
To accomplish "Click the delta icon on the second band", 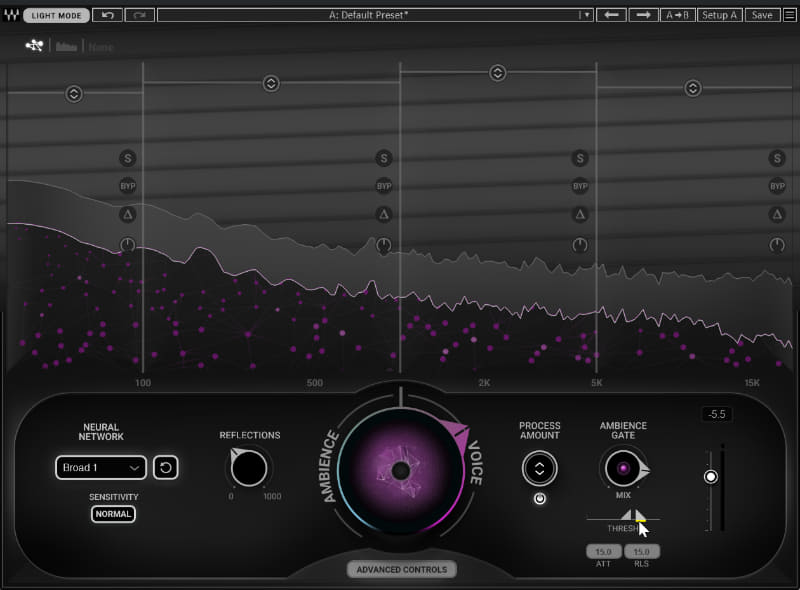I will (384, 214).
